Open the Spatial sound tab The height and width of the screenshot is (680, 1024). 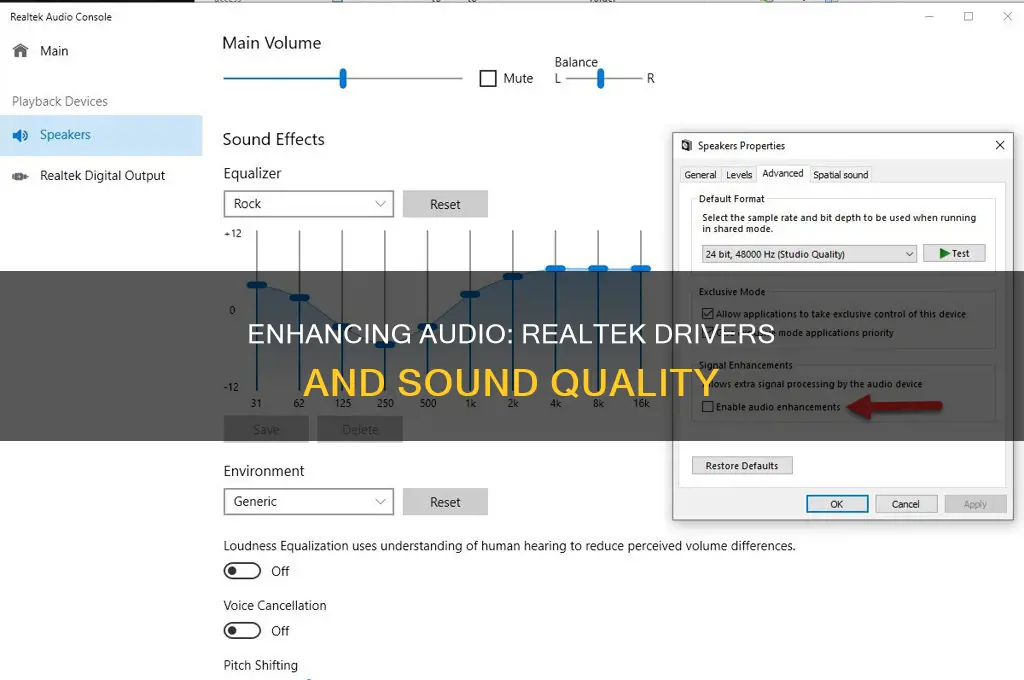coord(840,175)
